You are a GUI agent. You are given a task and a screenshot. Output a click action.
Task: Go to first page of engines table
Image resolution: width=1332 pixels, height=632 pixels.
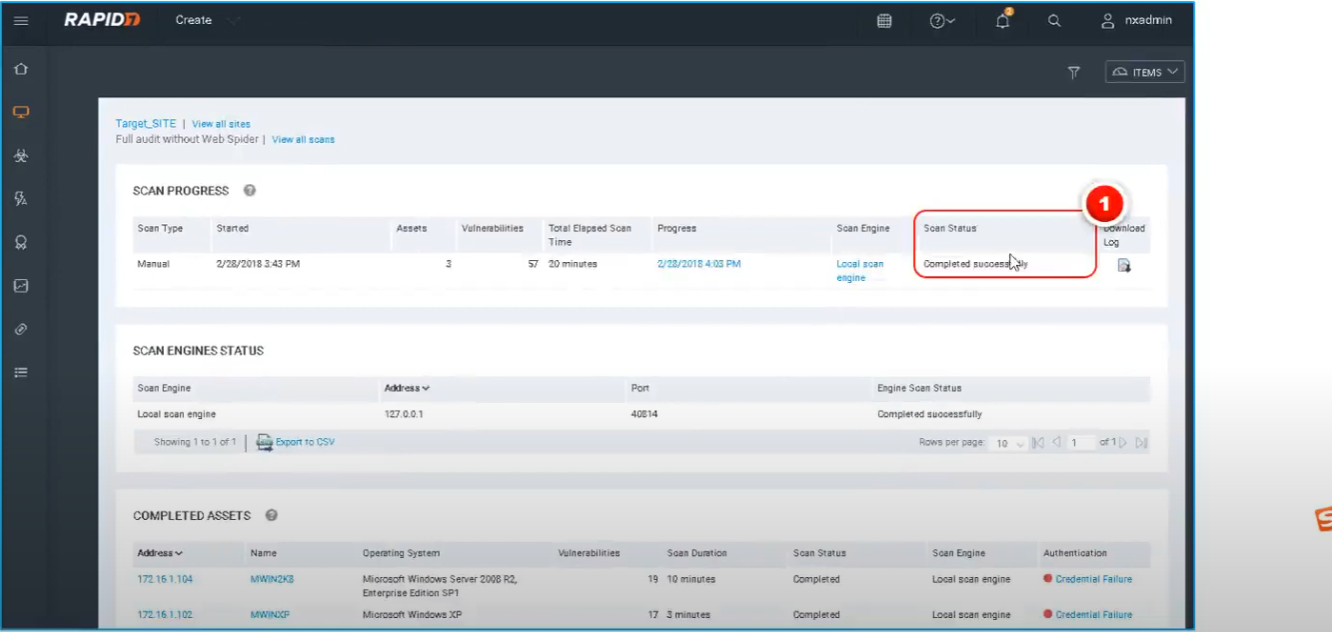point(1038,443)
